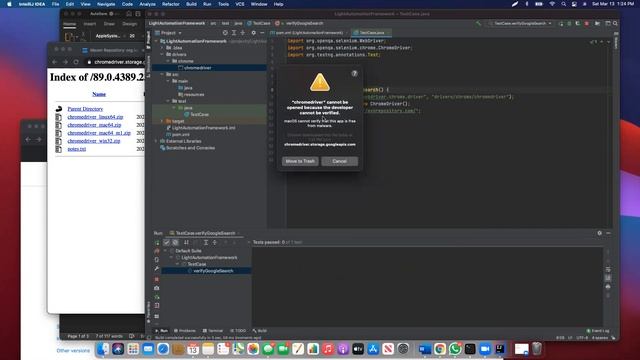
Task: Open help question mark in warning dialog
Action: pyautogui.click(x=354, y=73)
